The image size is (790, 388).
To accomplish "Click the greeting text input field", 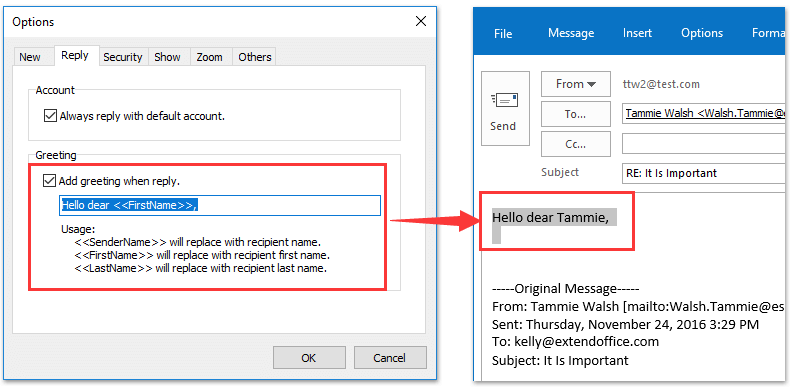I will tap(220, 206).
